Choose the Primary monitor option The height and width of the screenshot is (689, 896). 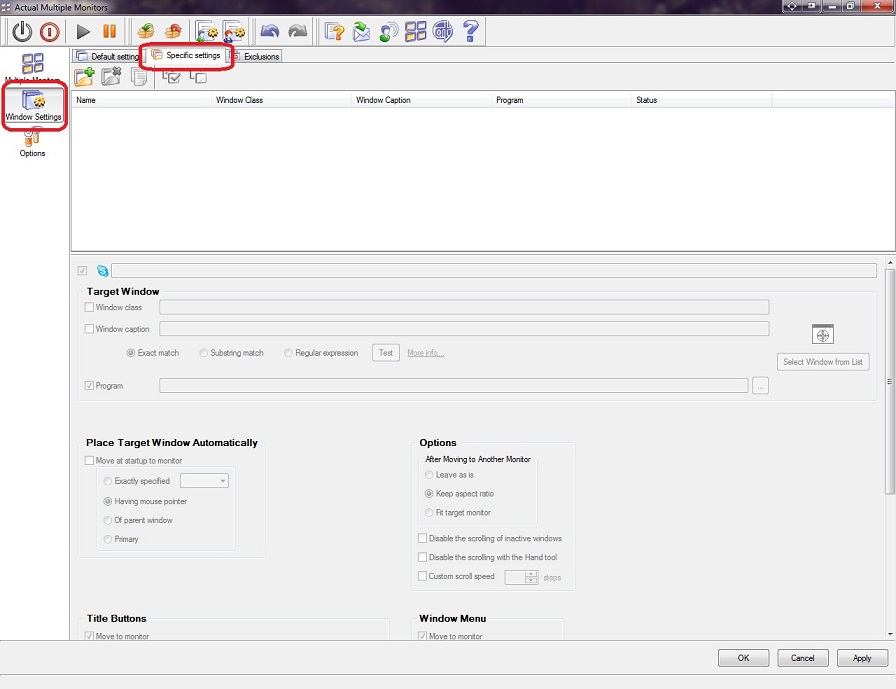coord(107,539)
